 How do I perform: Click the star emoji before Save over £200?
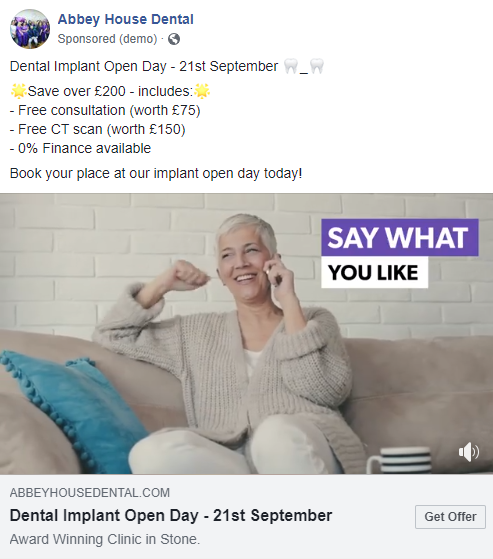coord(19,91)
